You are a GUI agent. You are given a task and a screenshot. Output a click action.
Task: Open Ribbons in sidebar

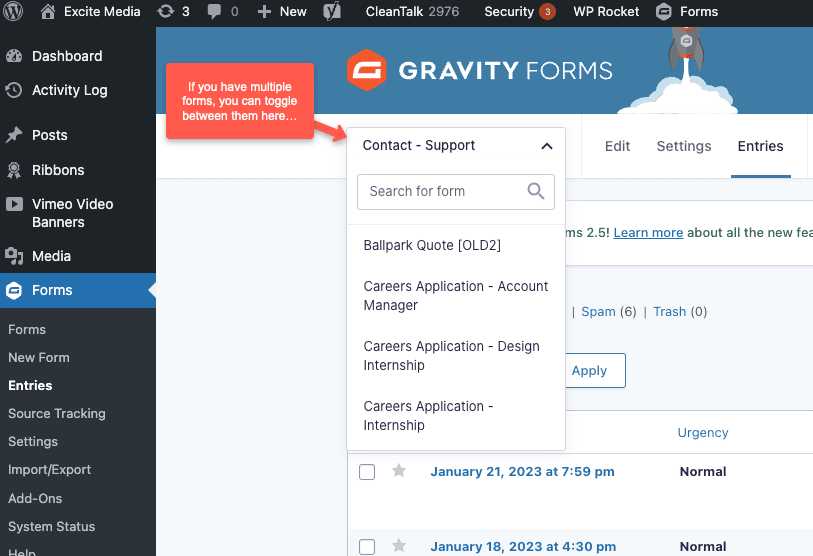pos(58,170)
